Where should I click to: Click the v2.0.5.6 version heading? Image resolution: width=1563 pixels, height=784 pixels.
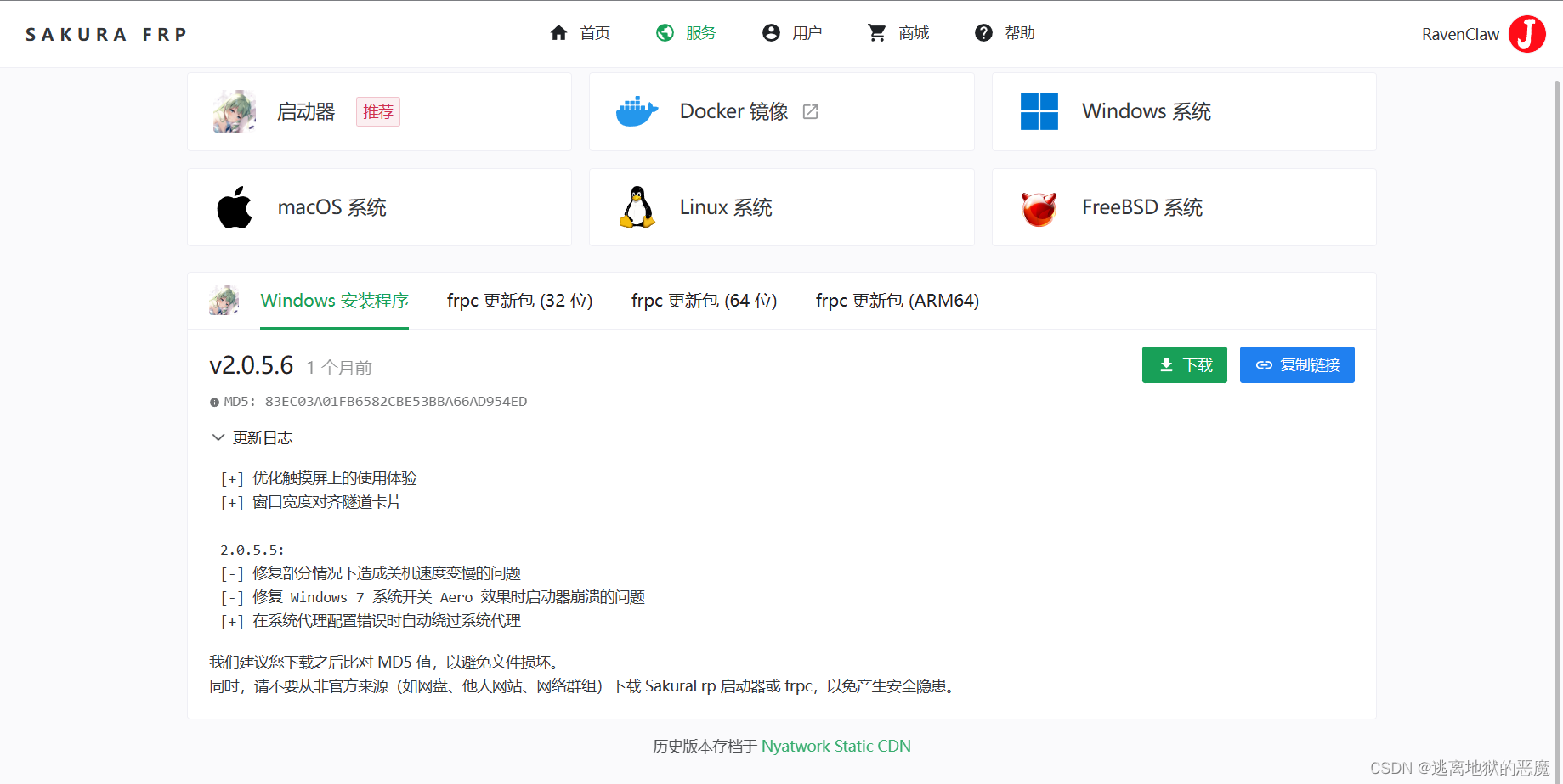click(252, 365)
